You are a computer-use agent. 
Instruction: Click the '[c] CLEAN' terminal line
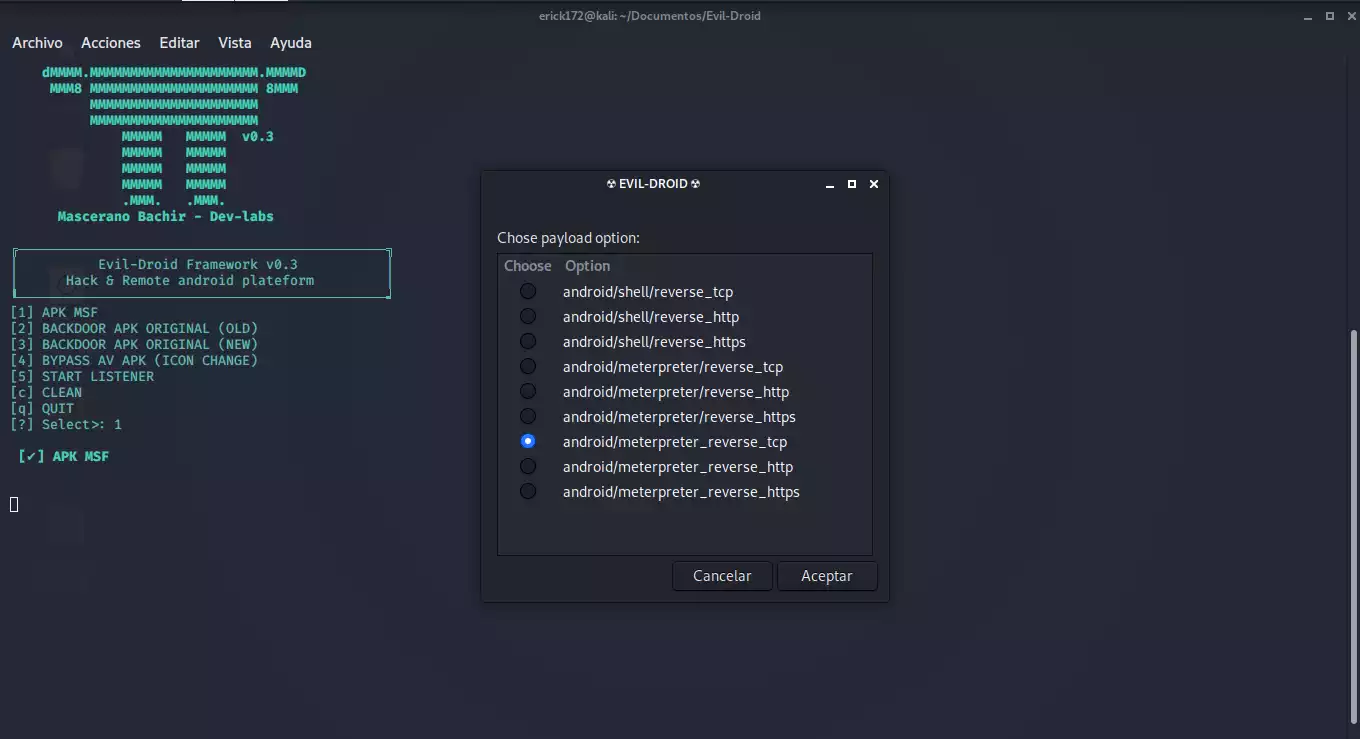(x=46, y=392)
